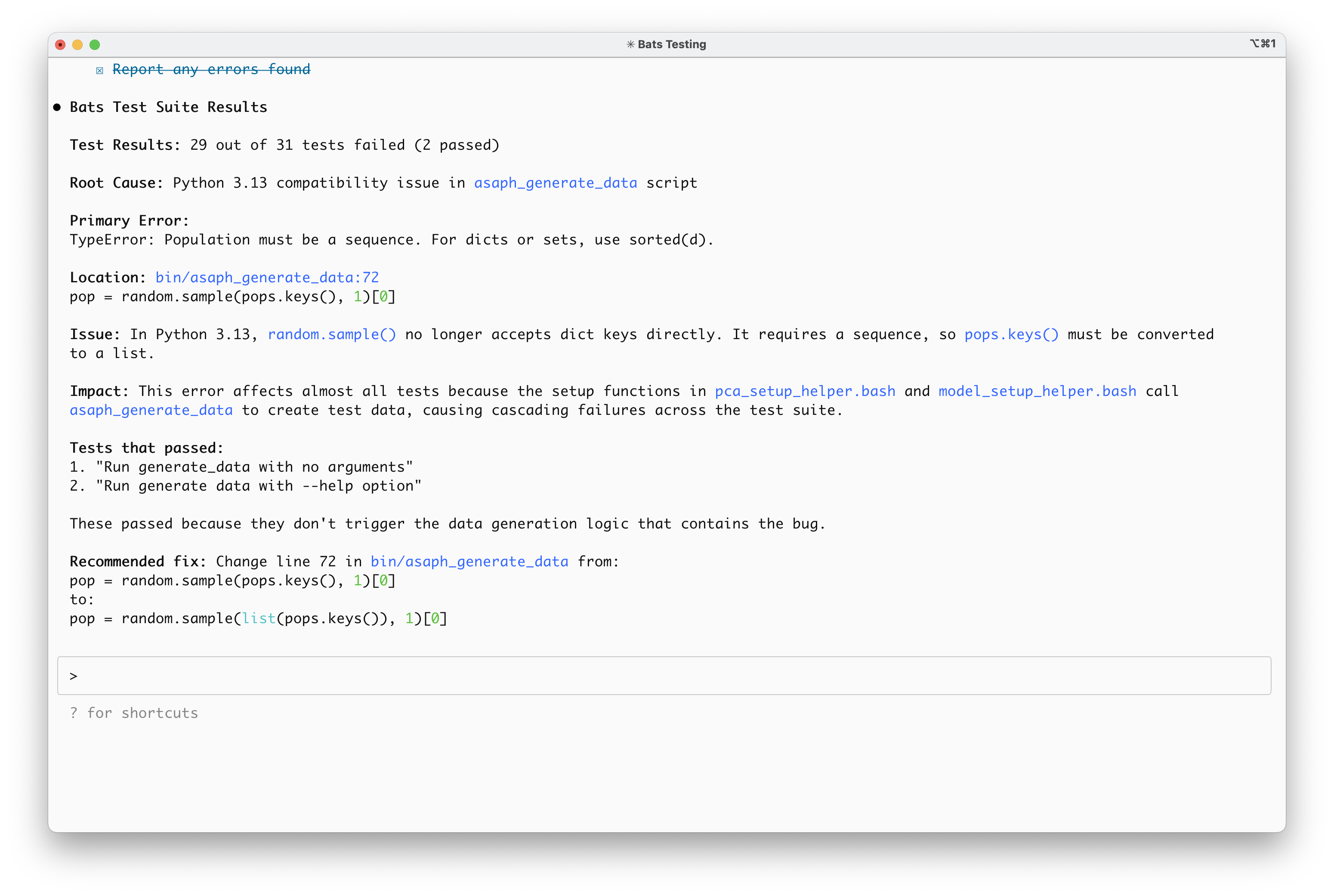Click "Run generate_data with no arguments" entry
Image resolution: width=1334 pixels, height=896 pixels.
(x=254, y=467)
